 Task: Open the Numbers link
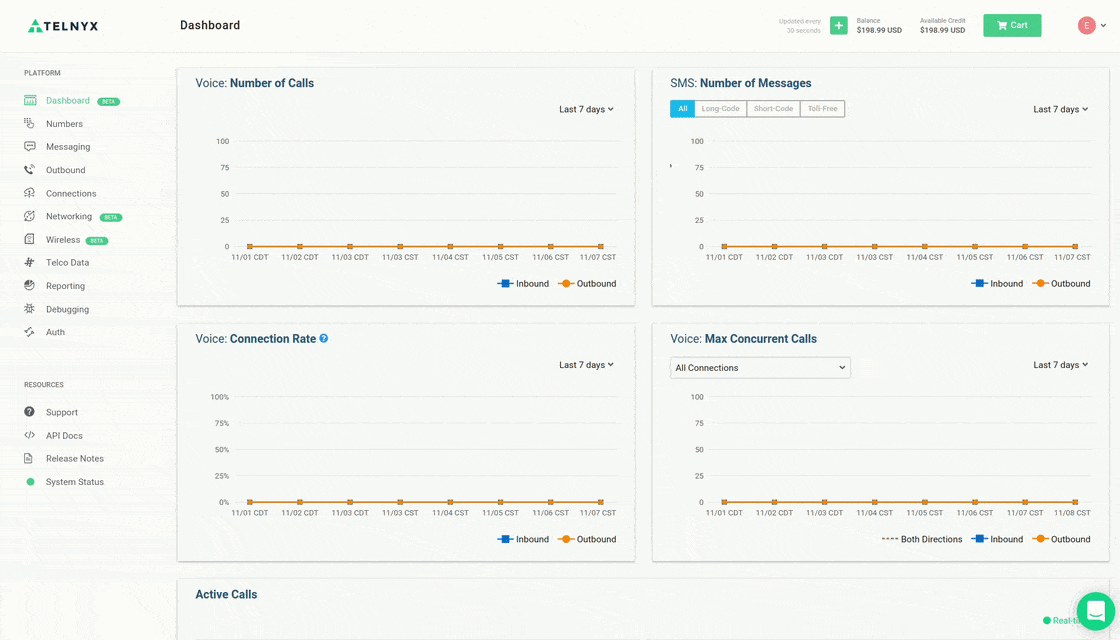[x=64, y=124]
